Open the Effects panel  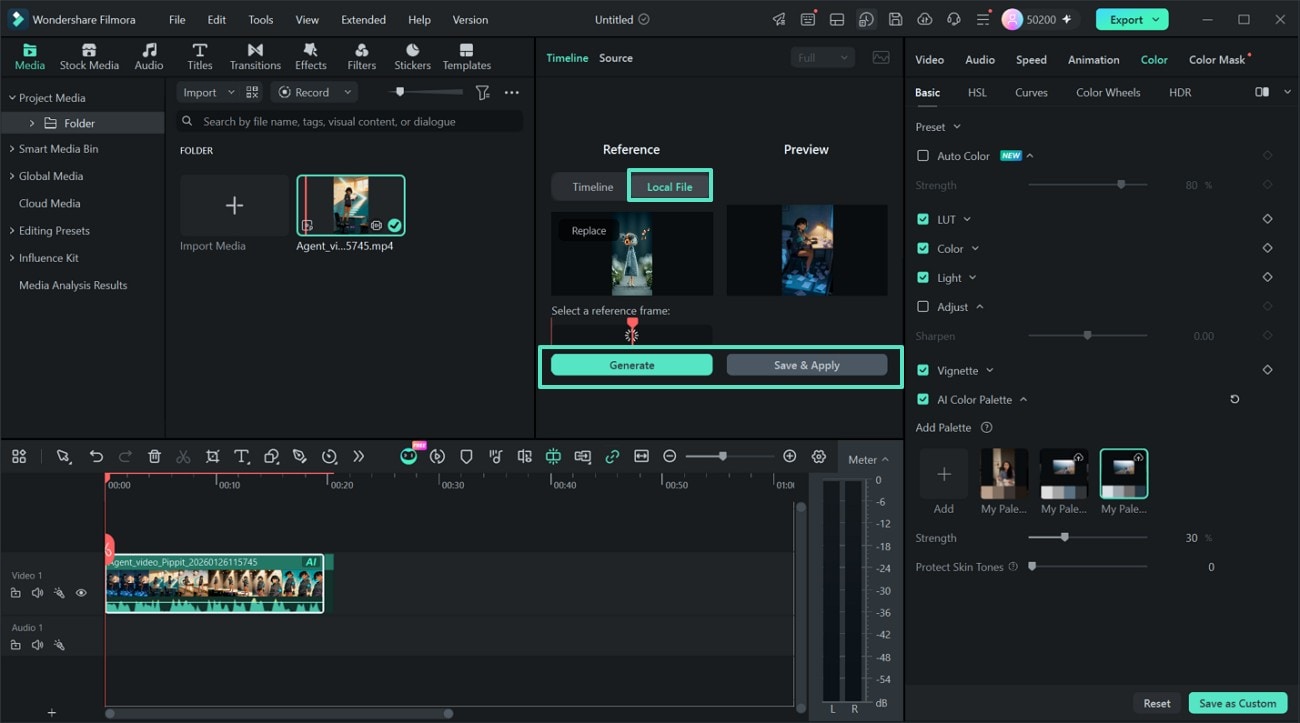click(310, 57)
